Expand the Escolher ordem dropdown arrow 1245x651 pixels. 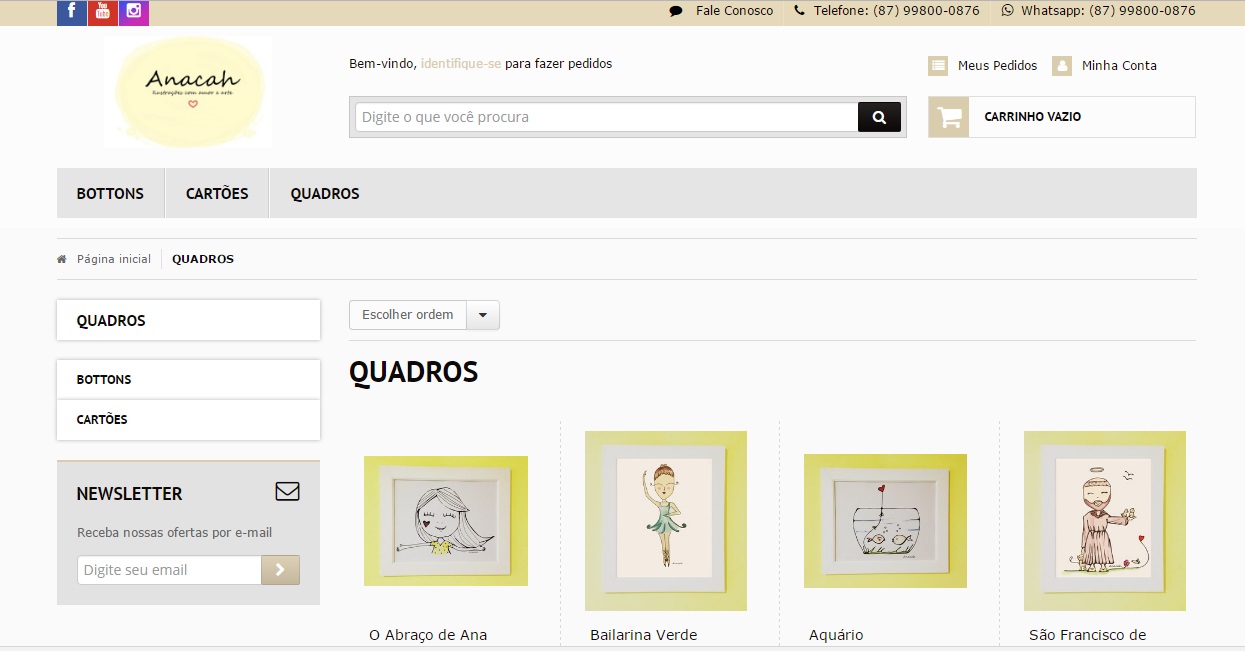[483, 315]
